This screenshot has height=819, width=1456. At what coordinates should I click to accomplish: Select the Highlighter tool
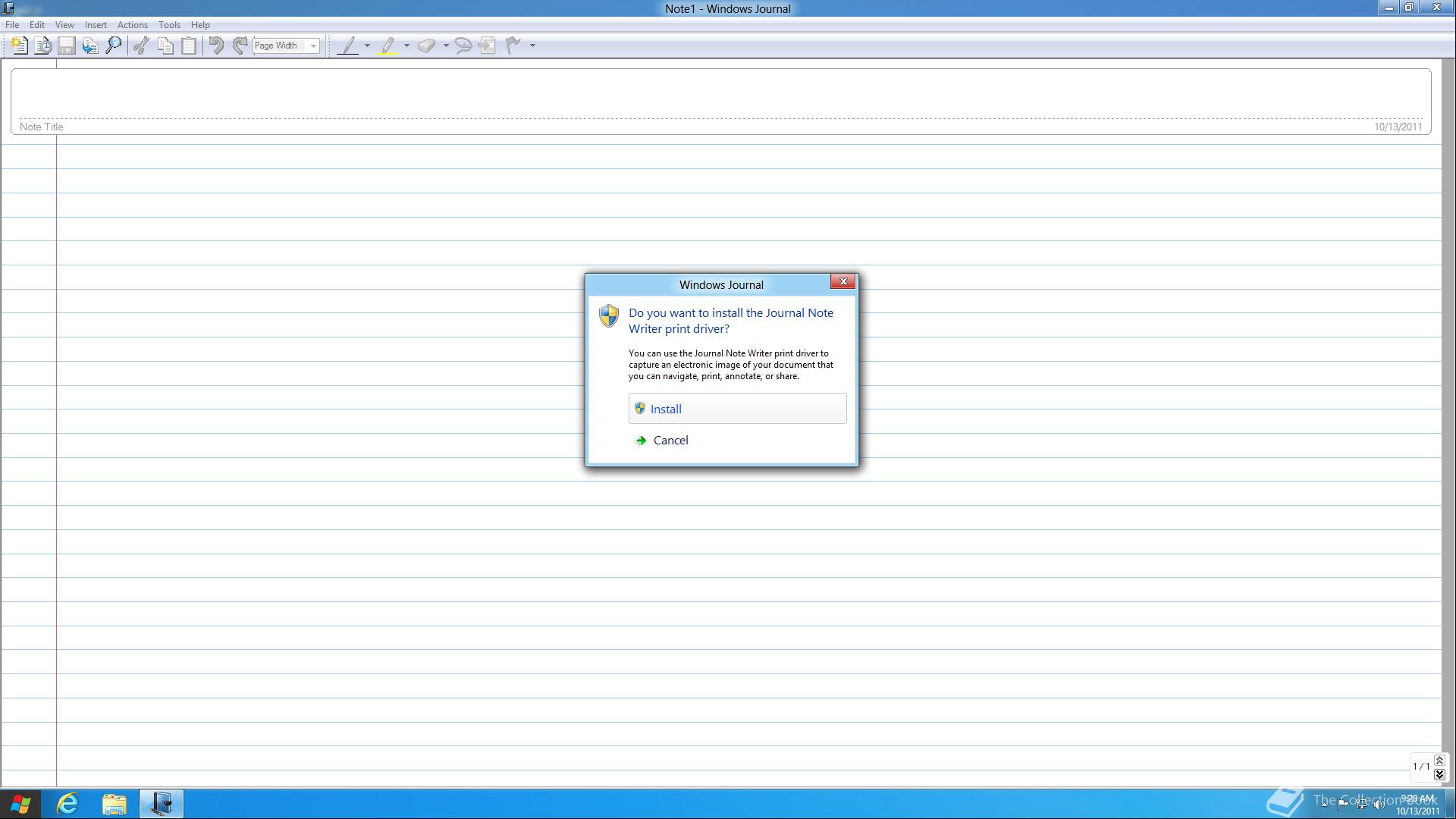click(x=388, y=45)
